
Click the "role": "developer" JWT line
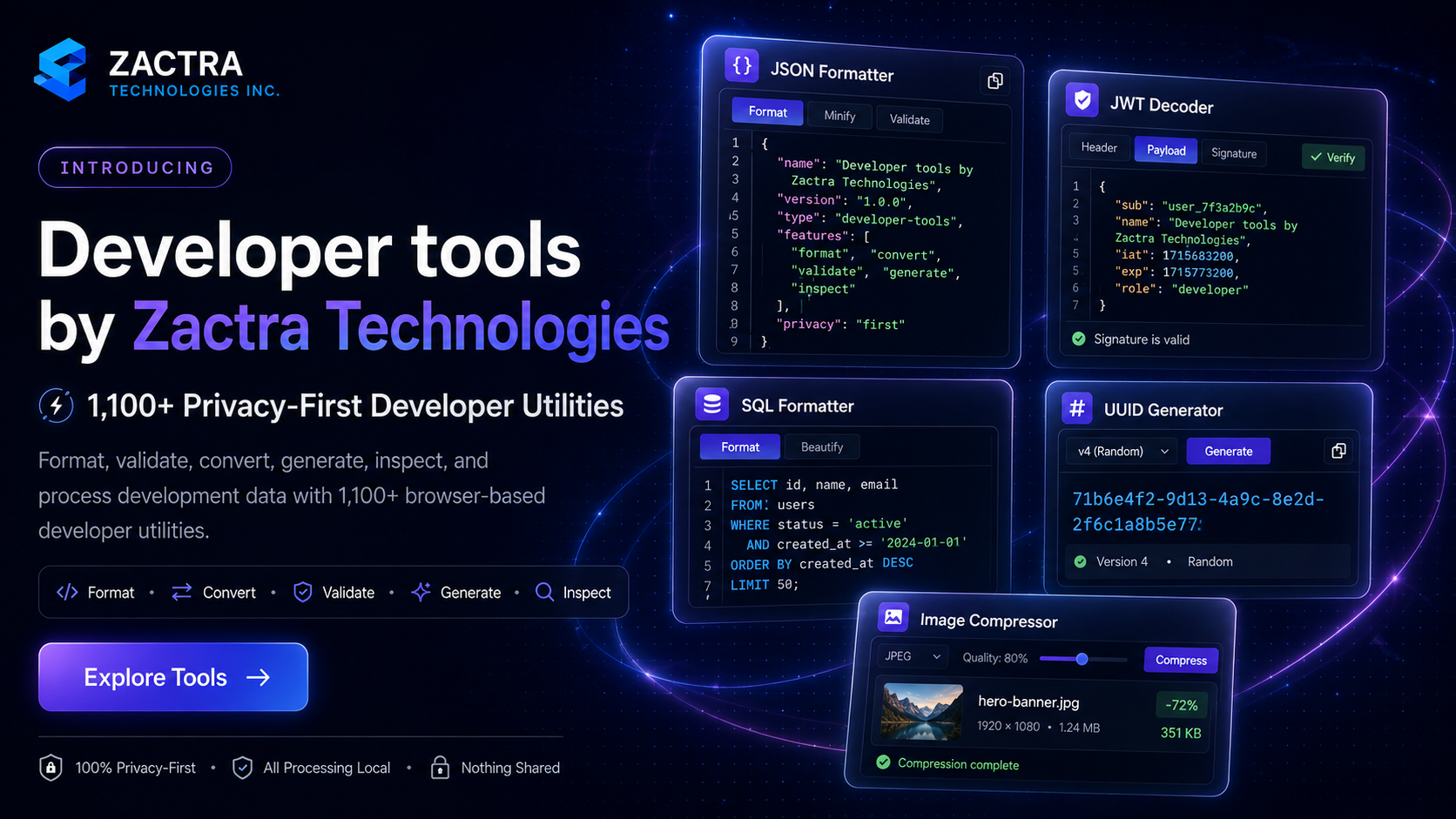(x=1182, y=289)
